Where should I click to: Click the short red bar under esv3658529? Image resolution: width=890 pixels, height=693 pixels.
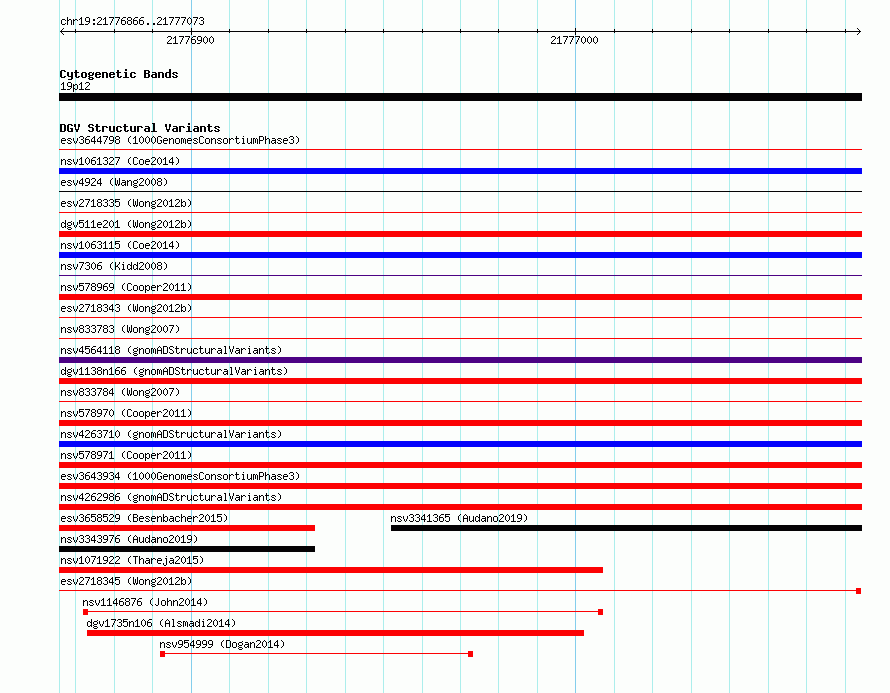pos(187,528)
